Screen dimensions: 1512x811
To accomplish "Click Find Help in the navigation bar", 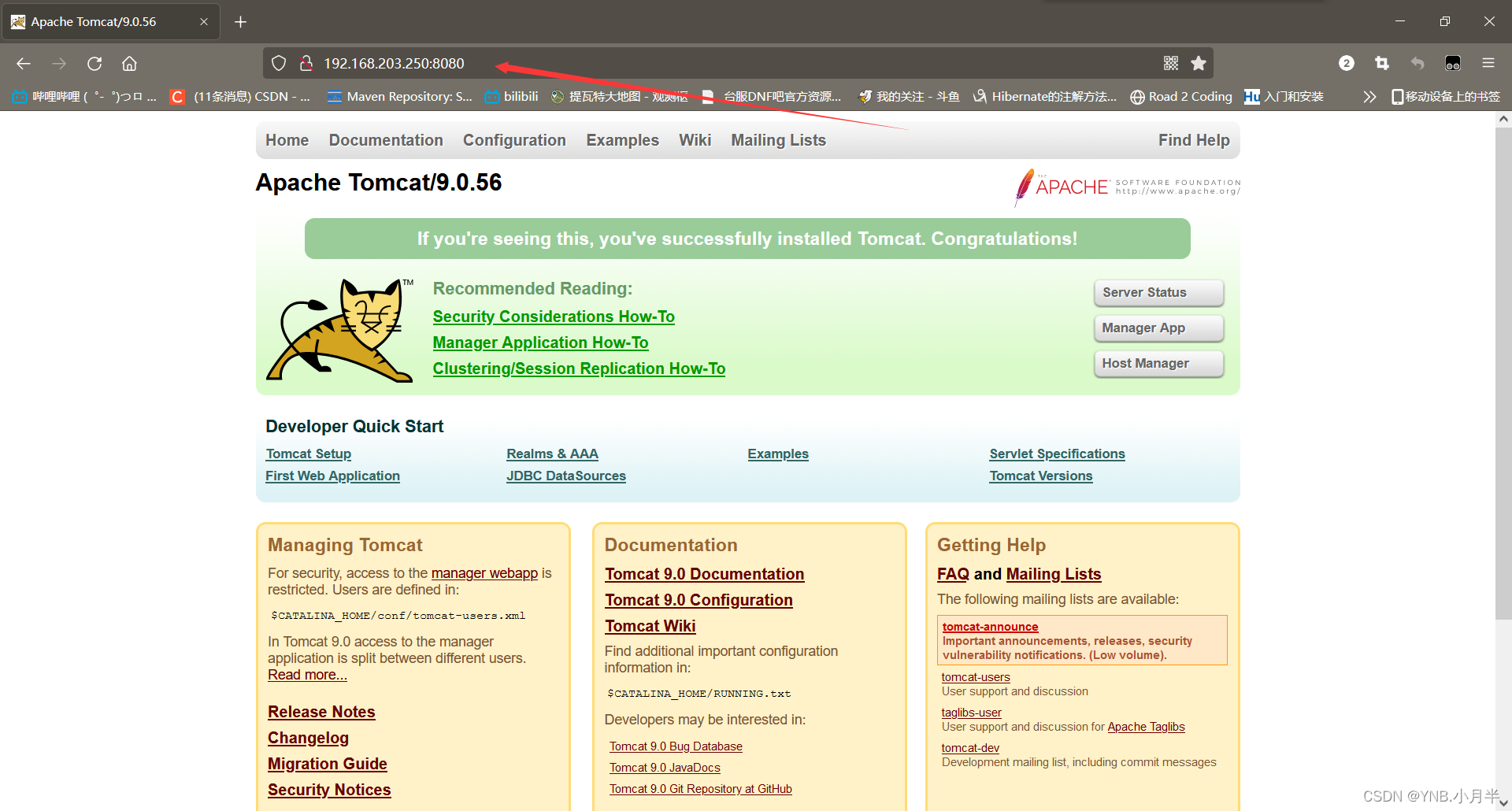I will pos(1194,140).
